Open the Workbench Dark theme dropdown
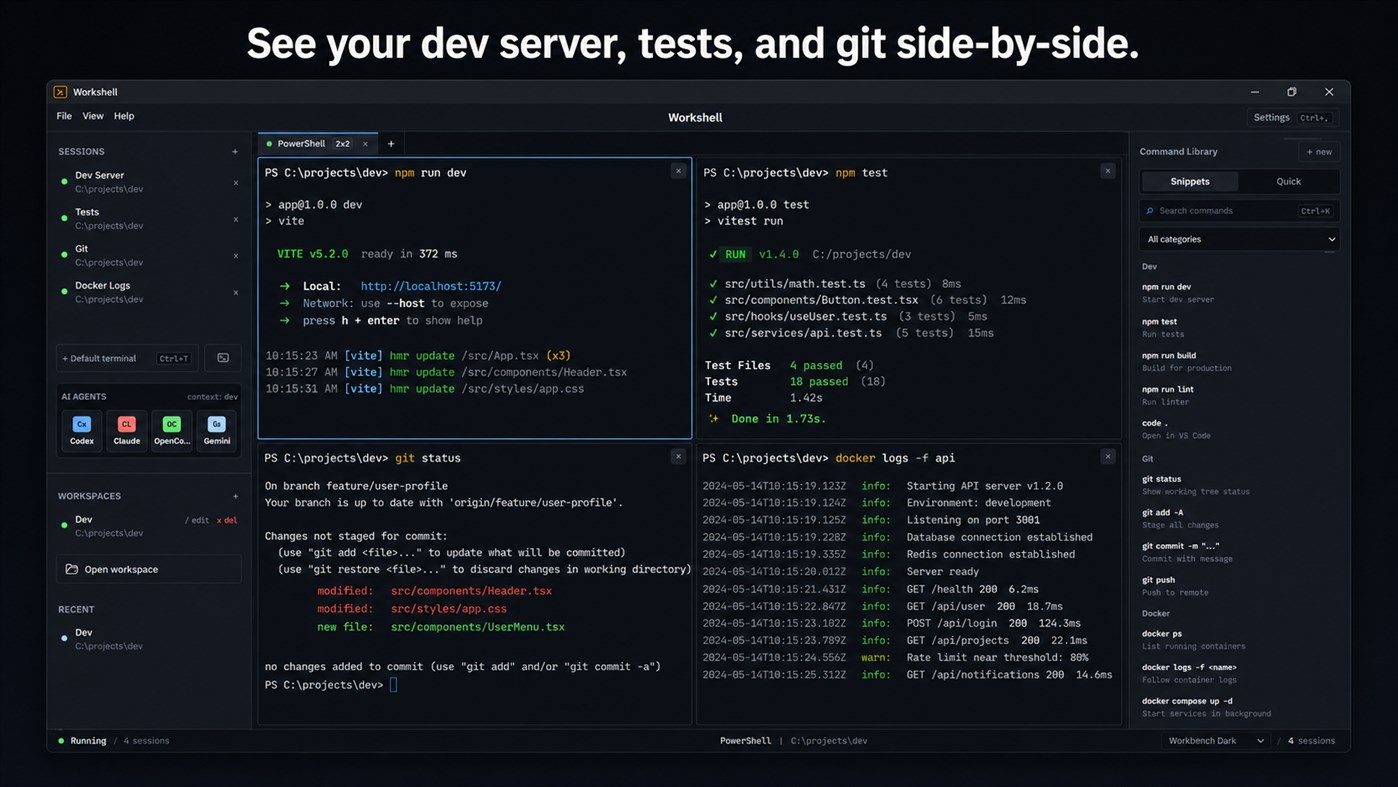The image size is (1398, 787). (1216, 741)
